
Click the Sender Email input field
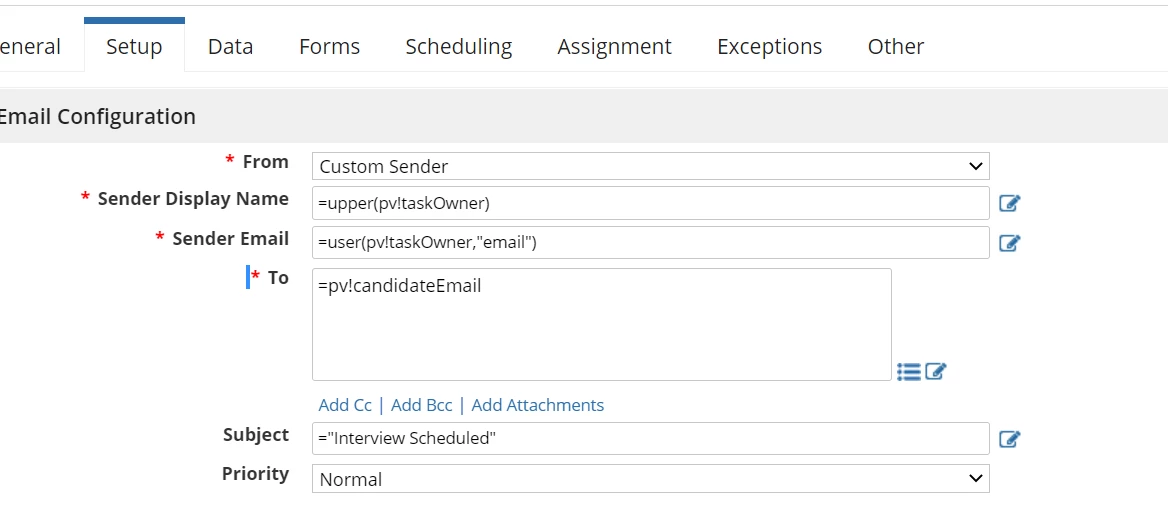[650, 242]
